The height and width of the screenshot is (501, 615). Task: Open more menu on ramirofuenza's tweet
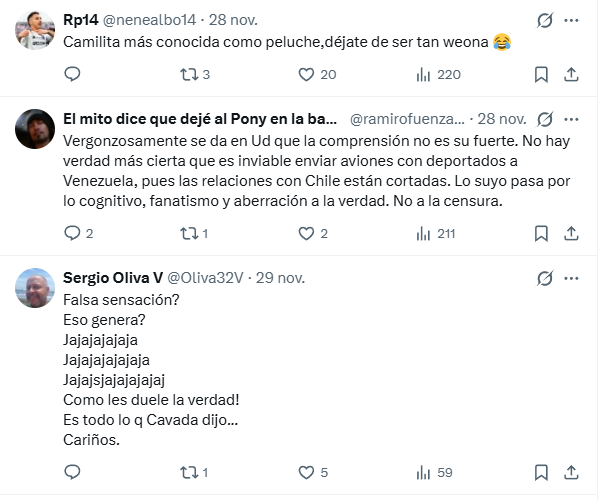click(571, 117)
